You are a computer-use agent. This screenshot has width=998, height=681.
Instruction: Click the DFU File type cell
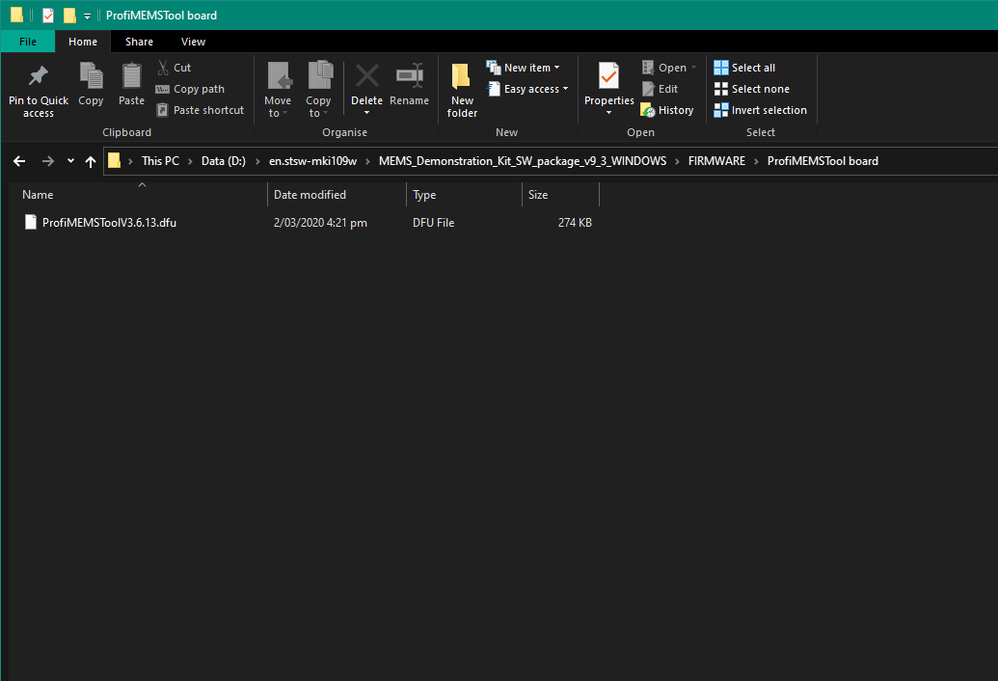(433, 223)
